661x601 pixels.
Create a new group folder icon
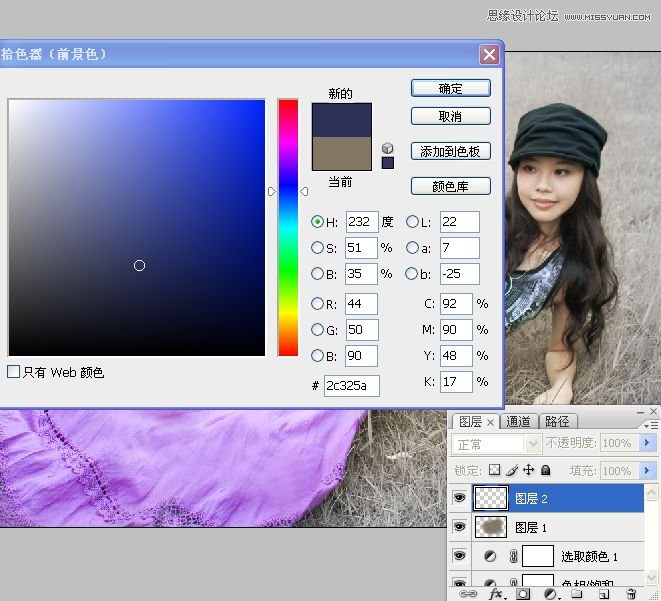click(x=577, y=594)
